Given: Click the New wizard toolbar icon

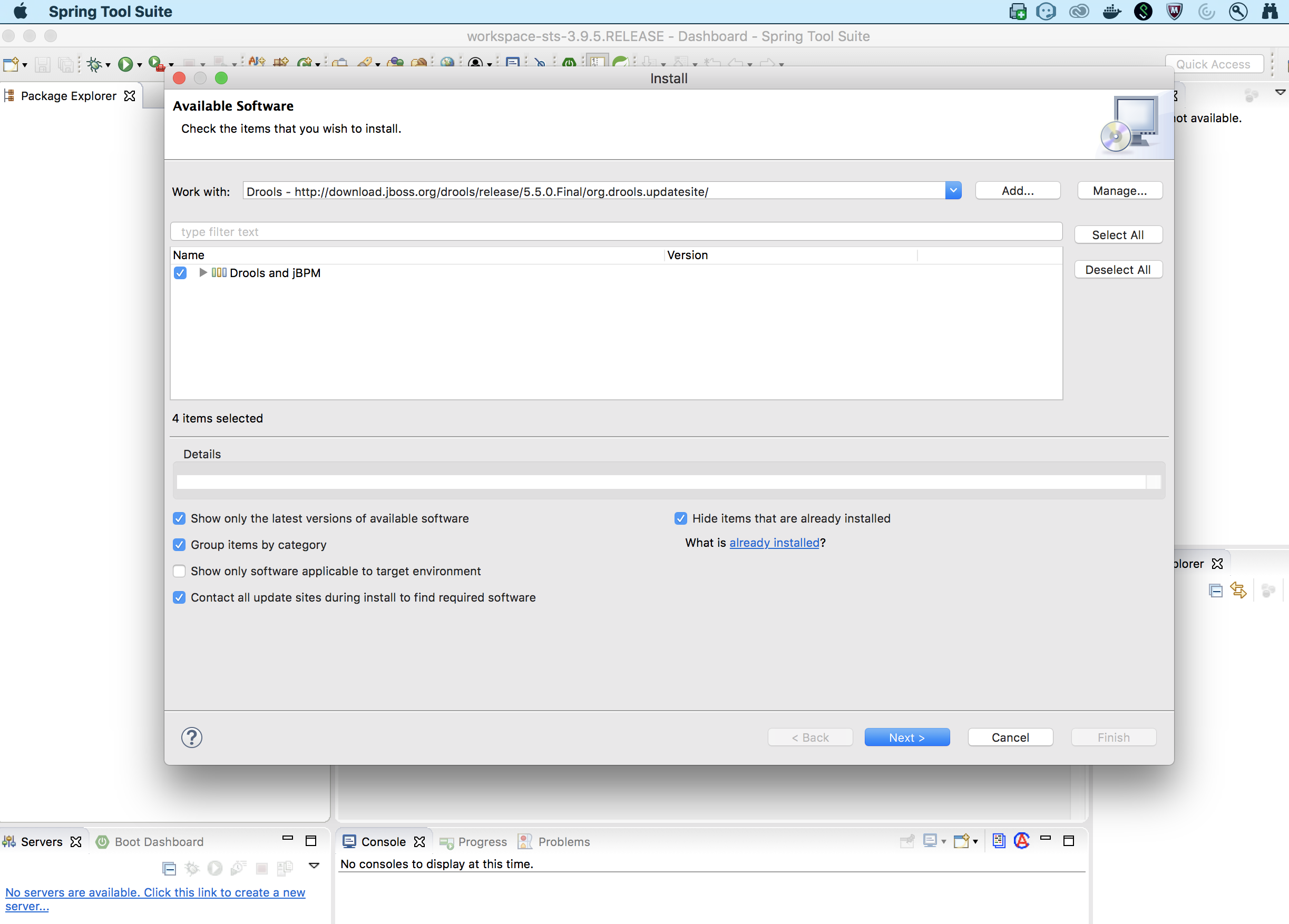Looking at the screenshot, I should coord(11,64).
